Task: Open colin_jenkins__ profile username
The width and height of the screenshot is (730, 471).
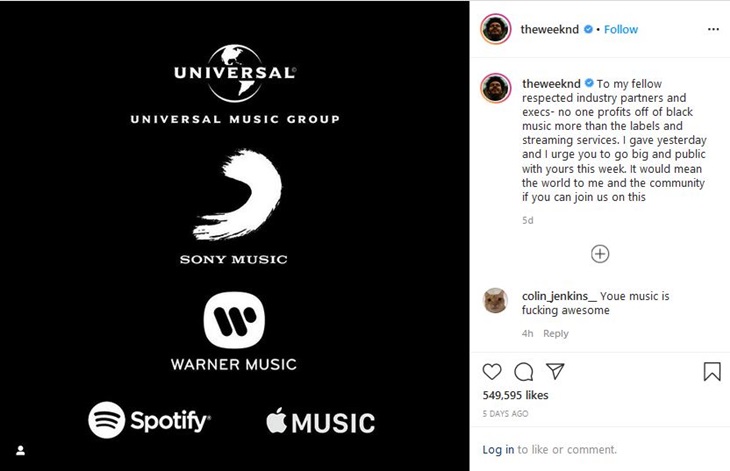Action: [x=559, y=296]
